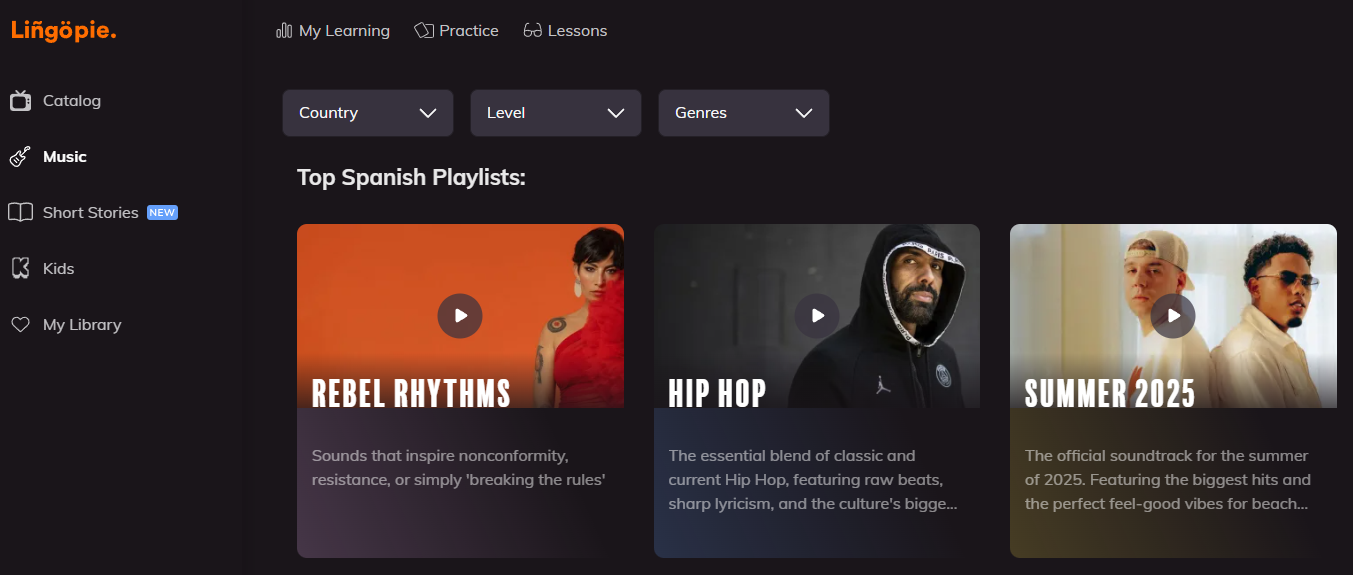The height and width of the screenshot is (575, 1353).
Task: Select Music in the sidebar
Action: 65,157
